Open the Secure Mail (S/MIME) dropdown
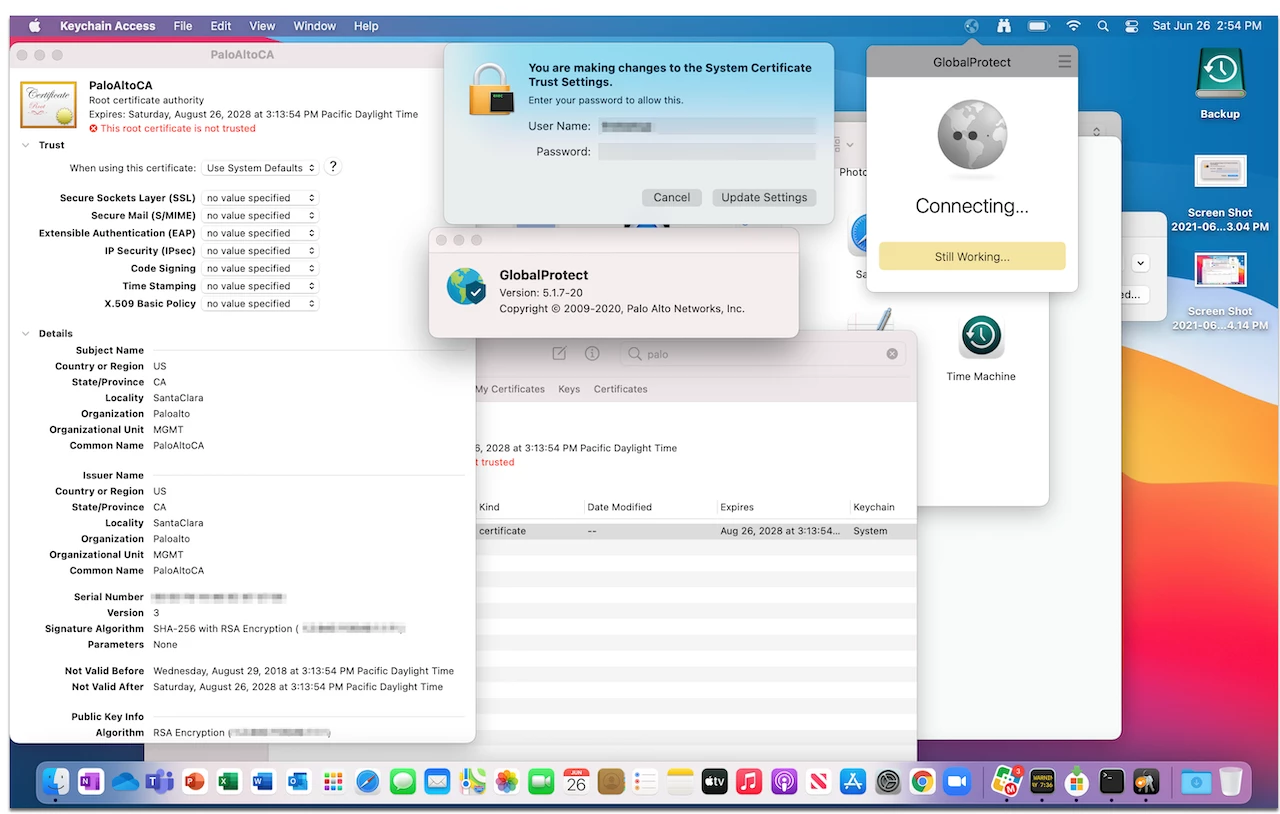The height and width of the screenshot is (814, 1280). click(260, 216)
